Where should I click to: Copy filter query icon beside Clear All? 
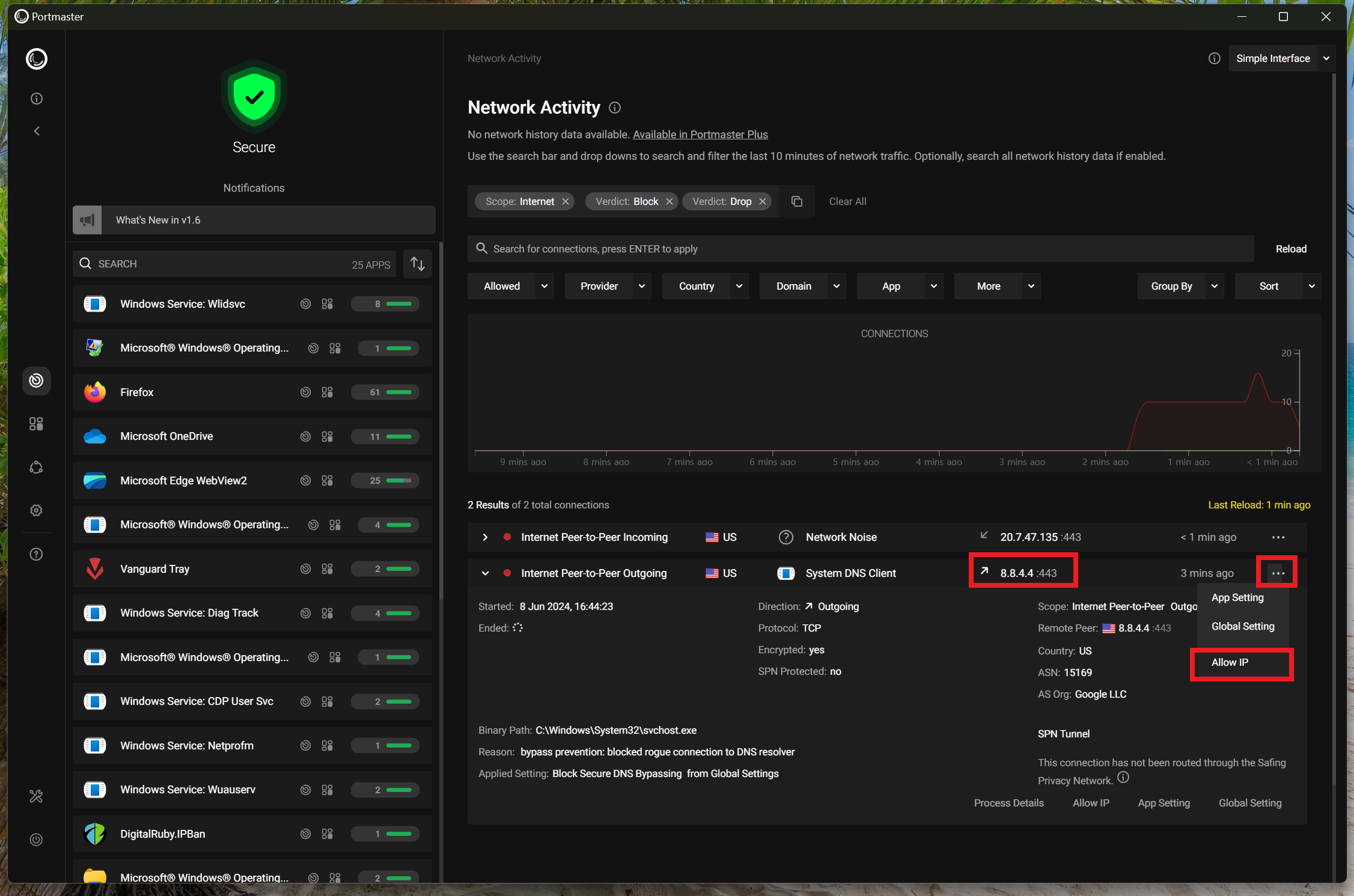(x=797, y=201)
